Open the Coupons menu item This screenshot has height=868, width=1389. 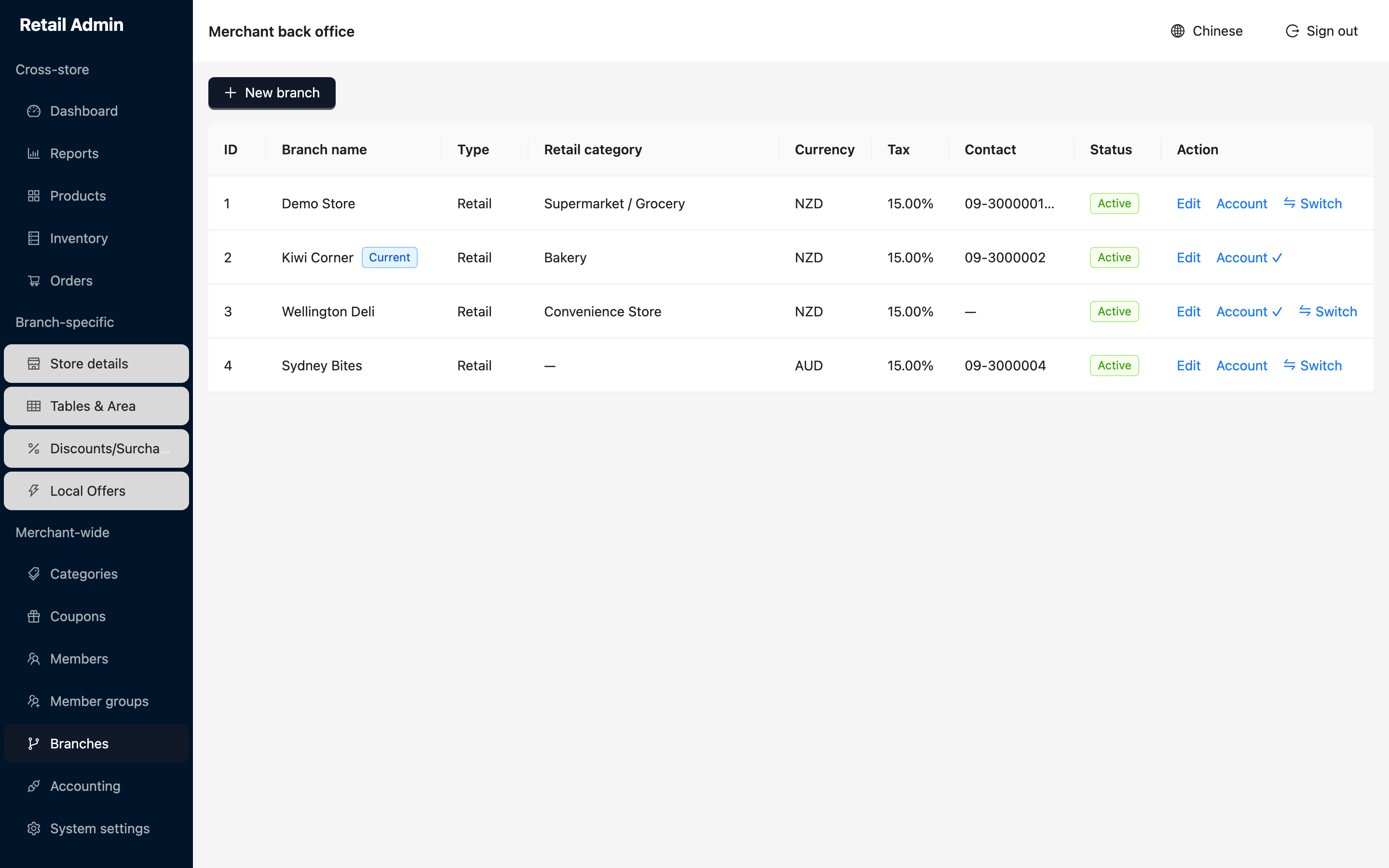96,616
